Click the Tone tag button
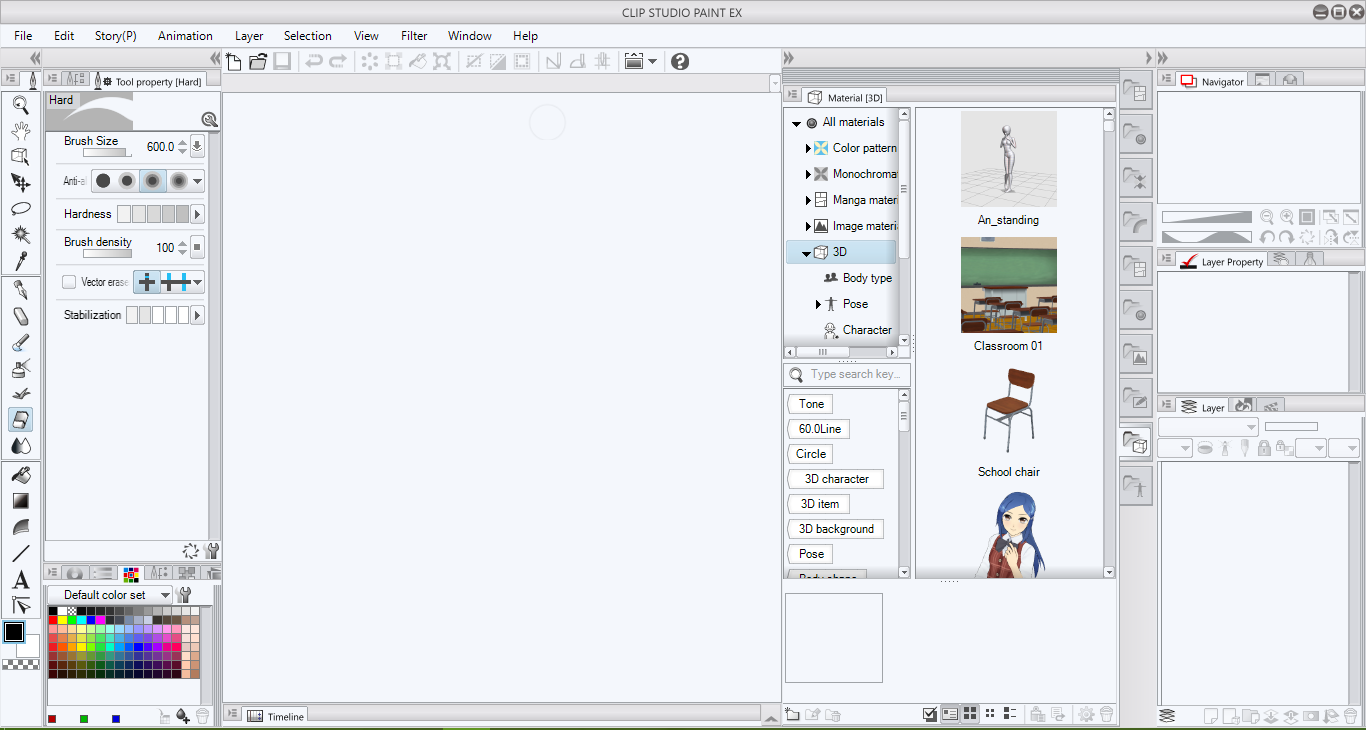 (811, 404)
